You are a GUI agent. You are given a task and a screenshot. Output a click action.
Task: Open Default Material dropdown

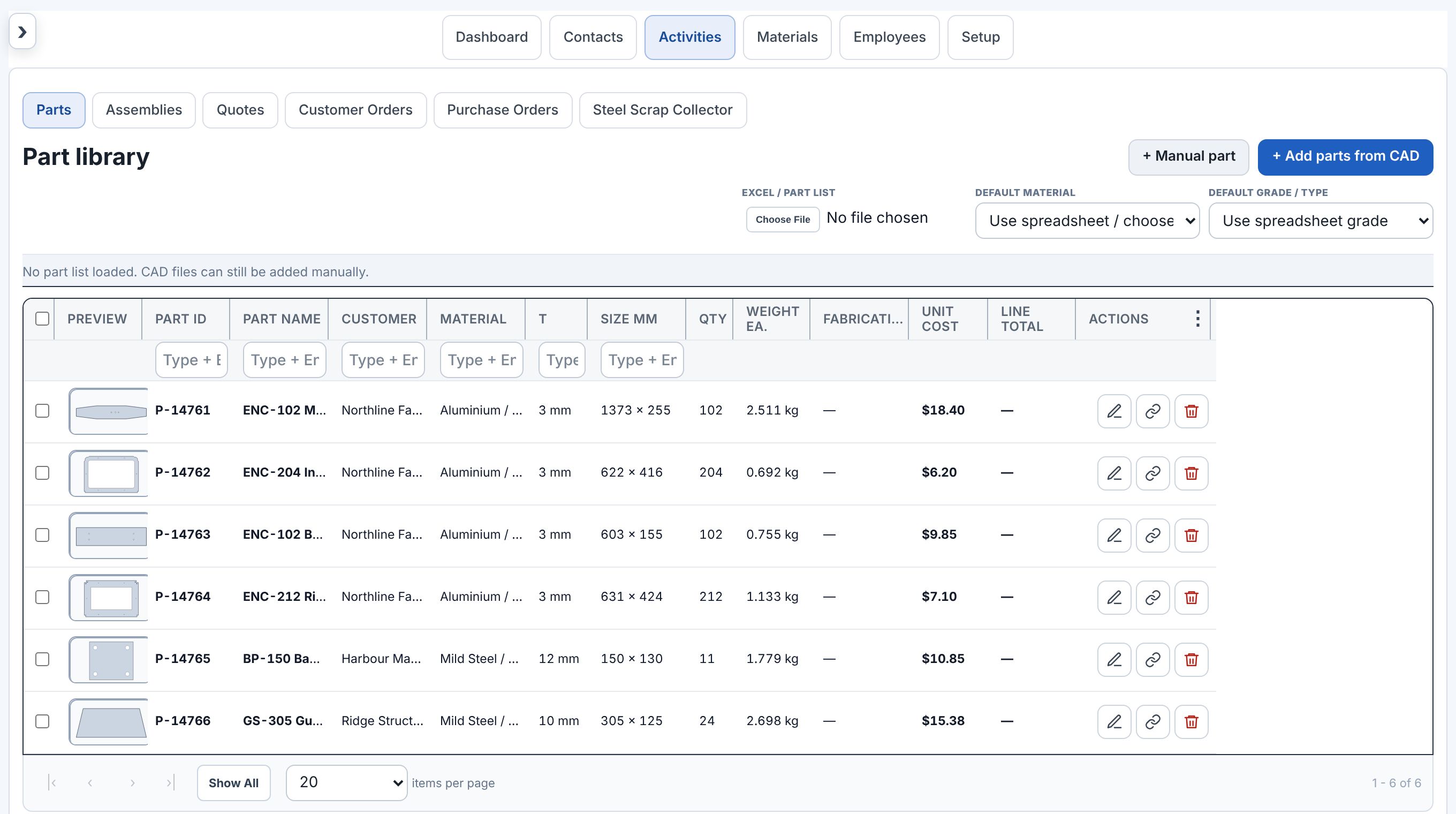point(1087,221)
